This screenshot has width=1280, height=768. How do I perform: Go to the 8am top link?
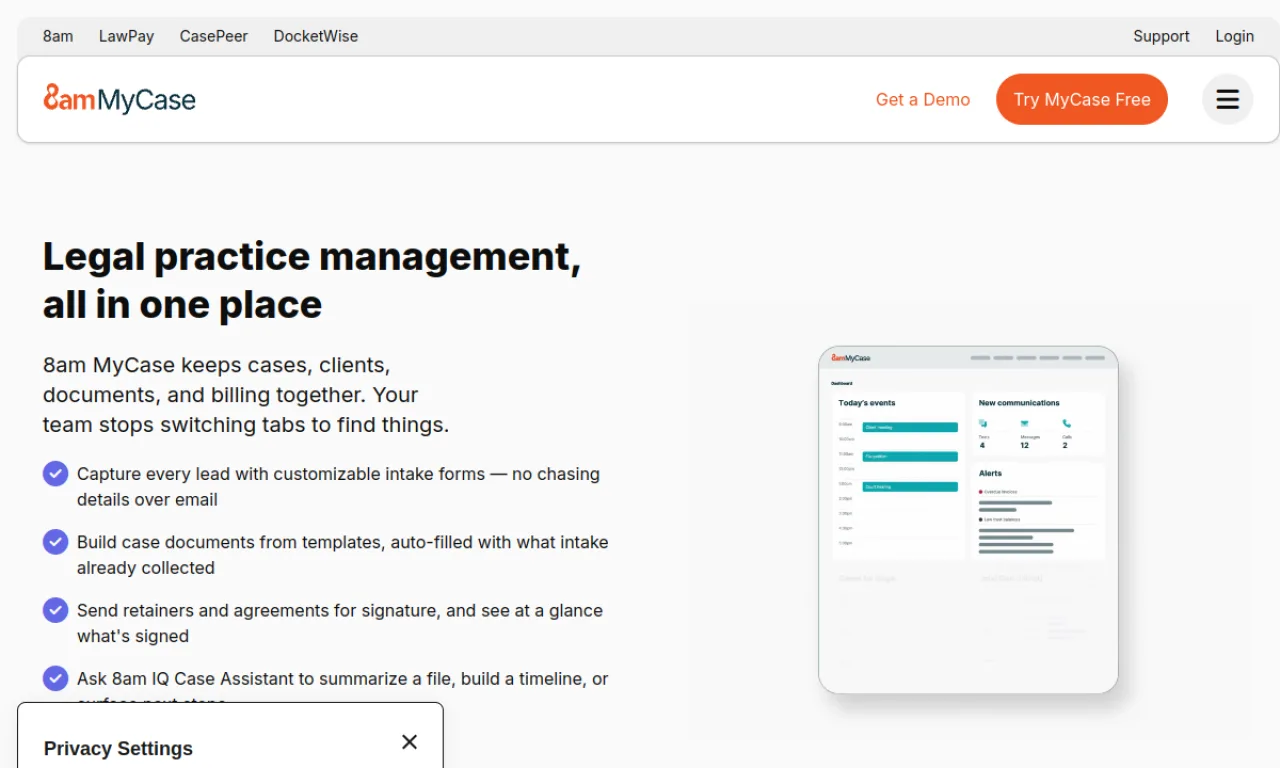pos(58,36)
